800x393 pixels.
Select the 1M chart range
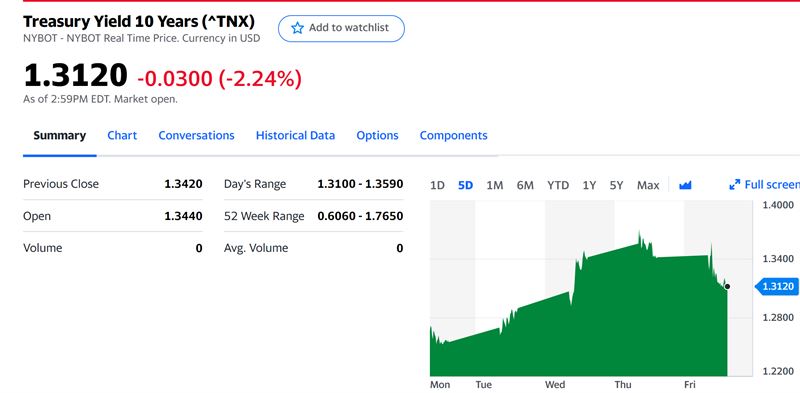click(x=494, y=185)
